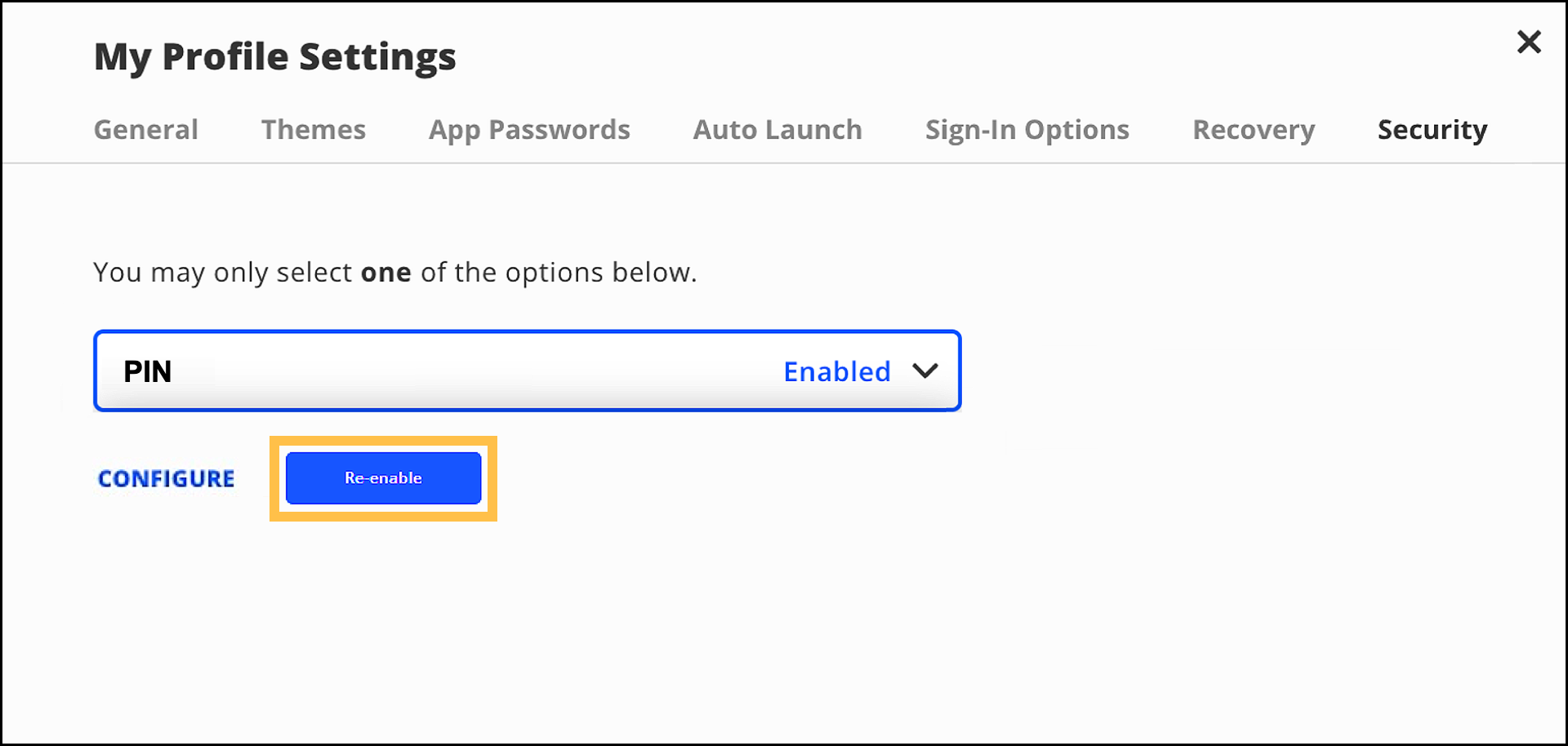Click the Enabled status label
Viewport: 1568px width, 746px height.
click(x=836, y=371)
